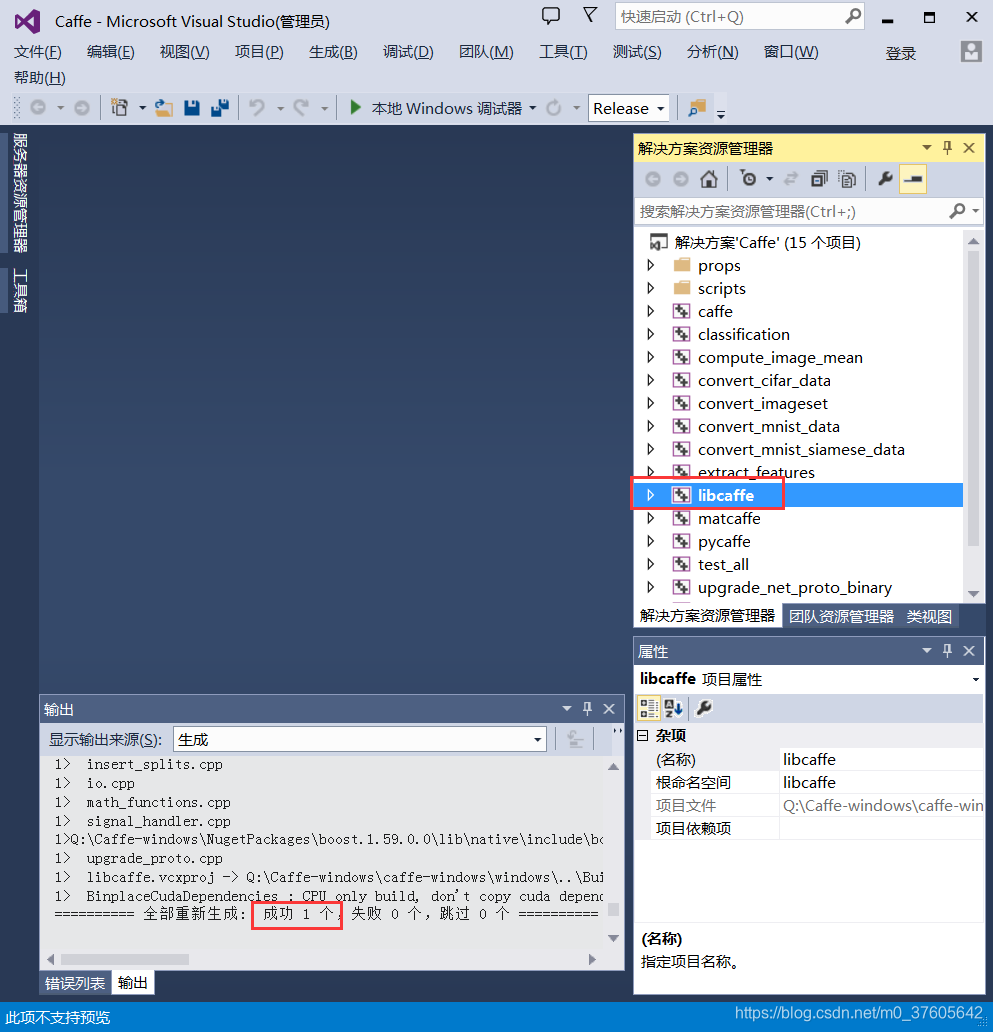Click the Find in Files toolbar icon
Viewport: 993px width, 1032px height.
696,107
